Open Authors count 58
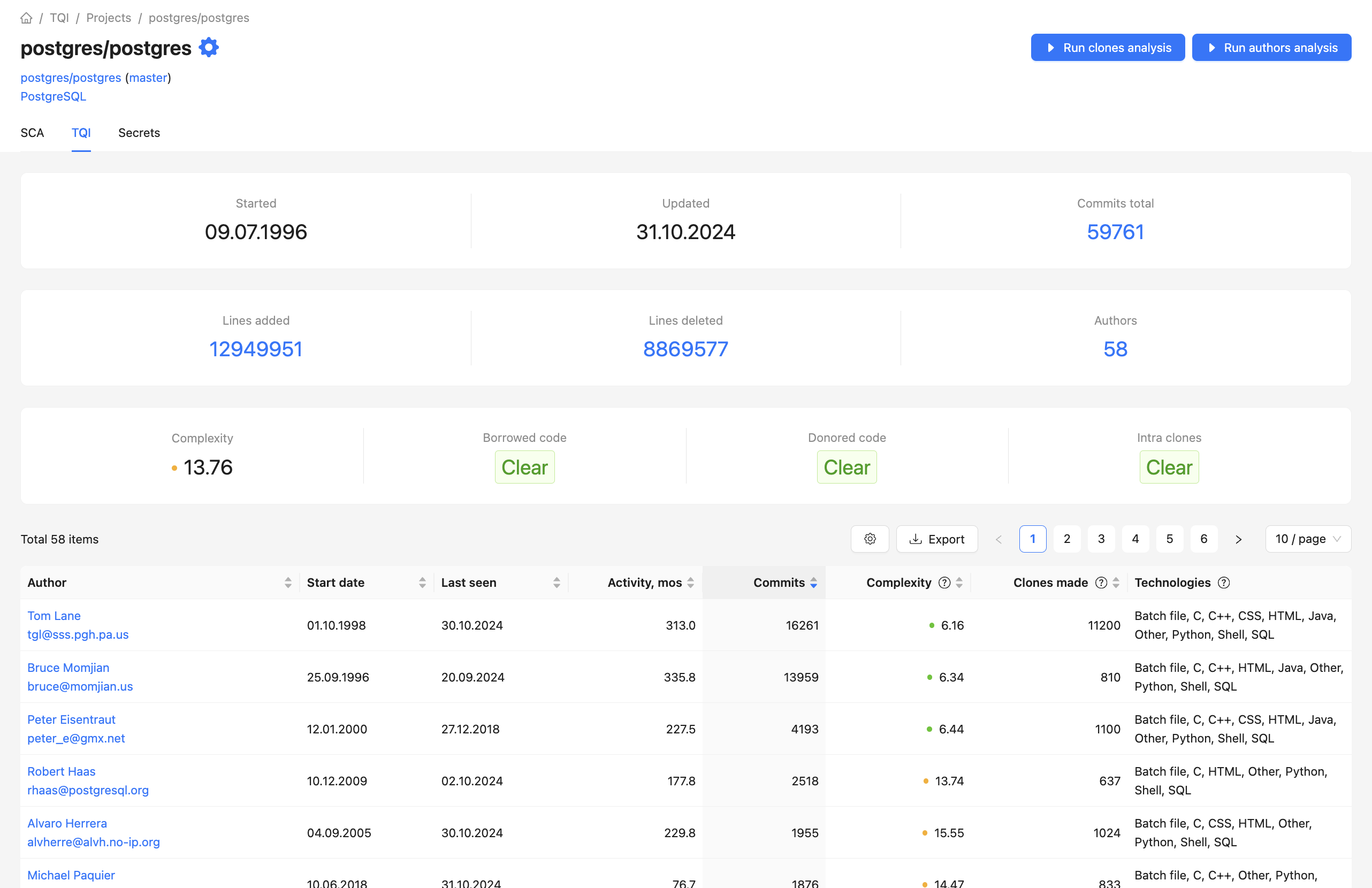The width and height of the screenshot is (1372, 888). tap(1115, 349)
